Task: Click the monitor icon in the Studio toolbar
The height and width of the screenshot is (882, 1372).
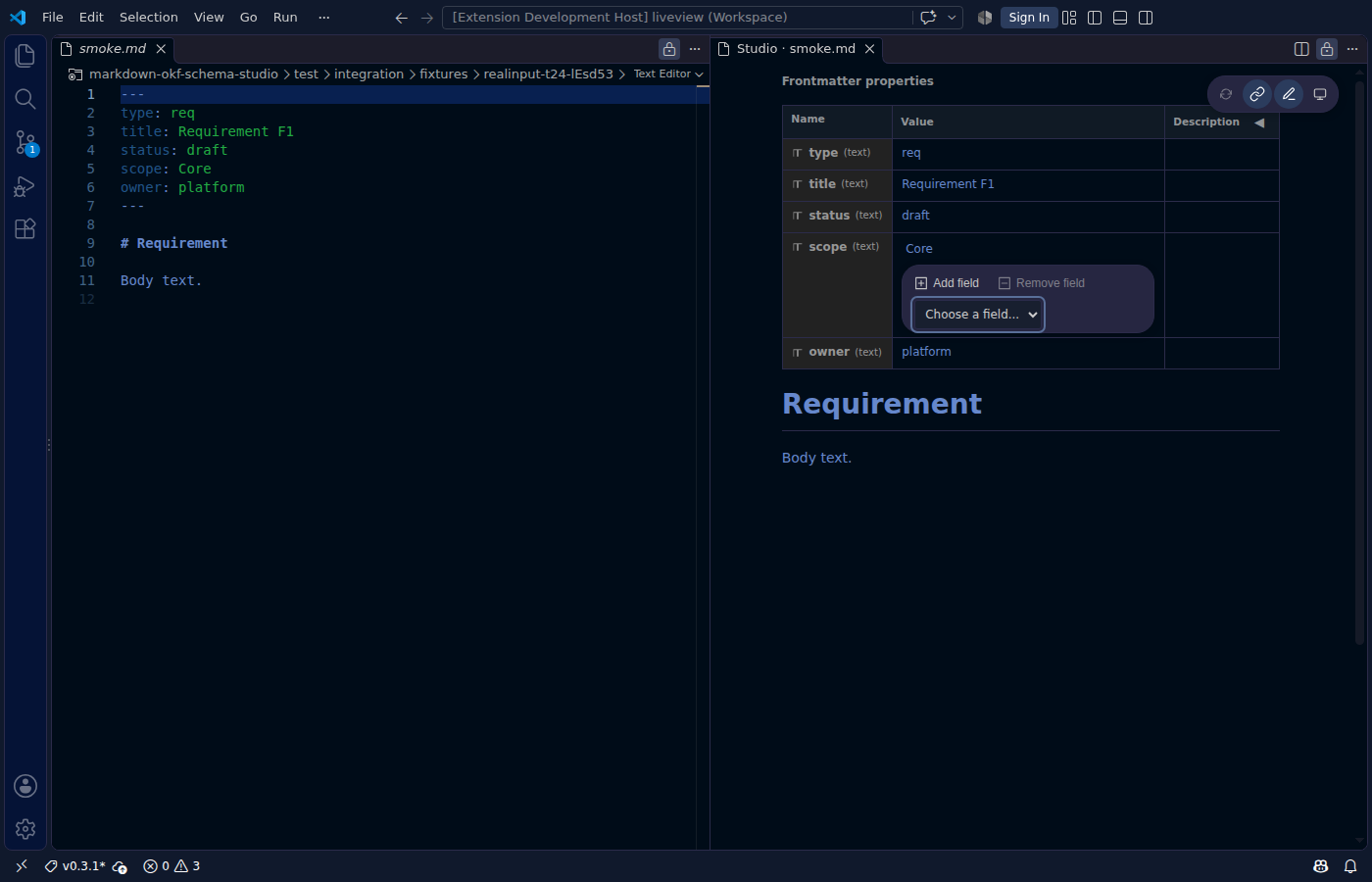Action: (x=1320, y=94)
